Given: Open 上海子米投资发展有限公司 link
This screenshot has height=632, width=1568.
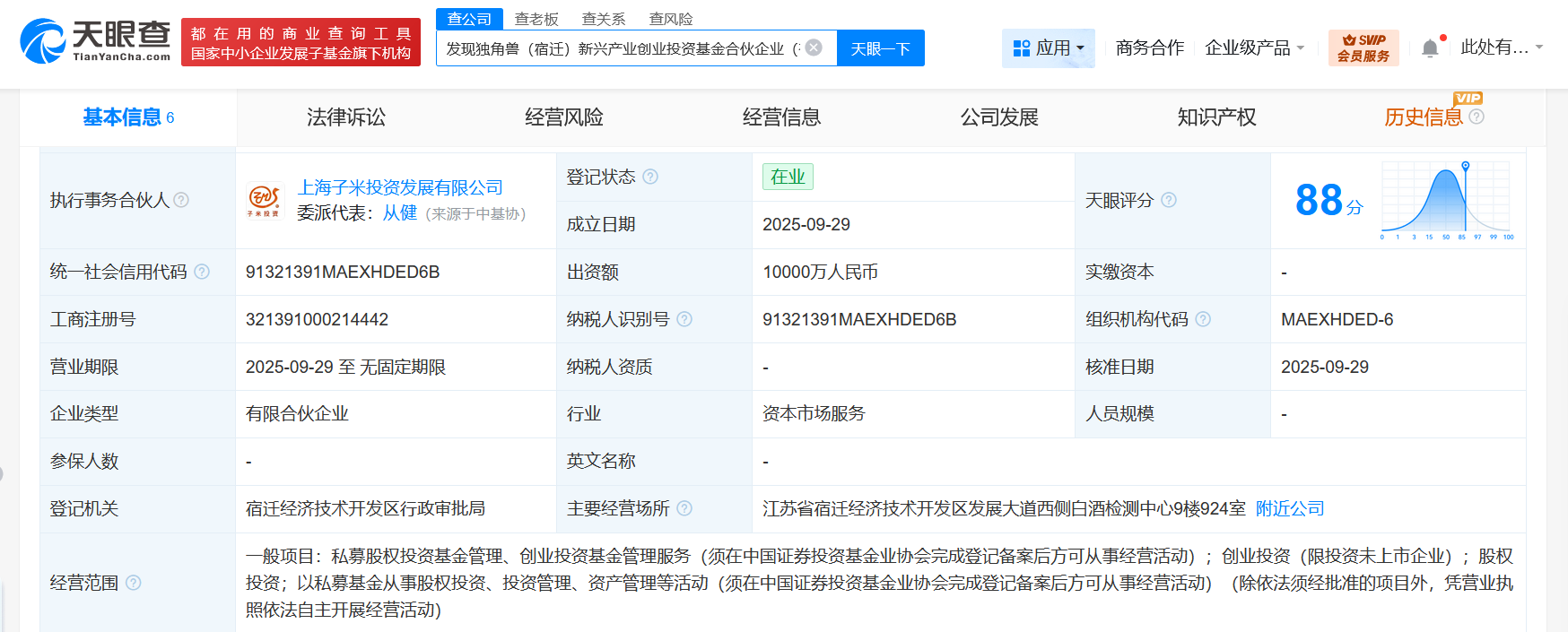Looking at the screenshot, I should [x=400, y=187].
